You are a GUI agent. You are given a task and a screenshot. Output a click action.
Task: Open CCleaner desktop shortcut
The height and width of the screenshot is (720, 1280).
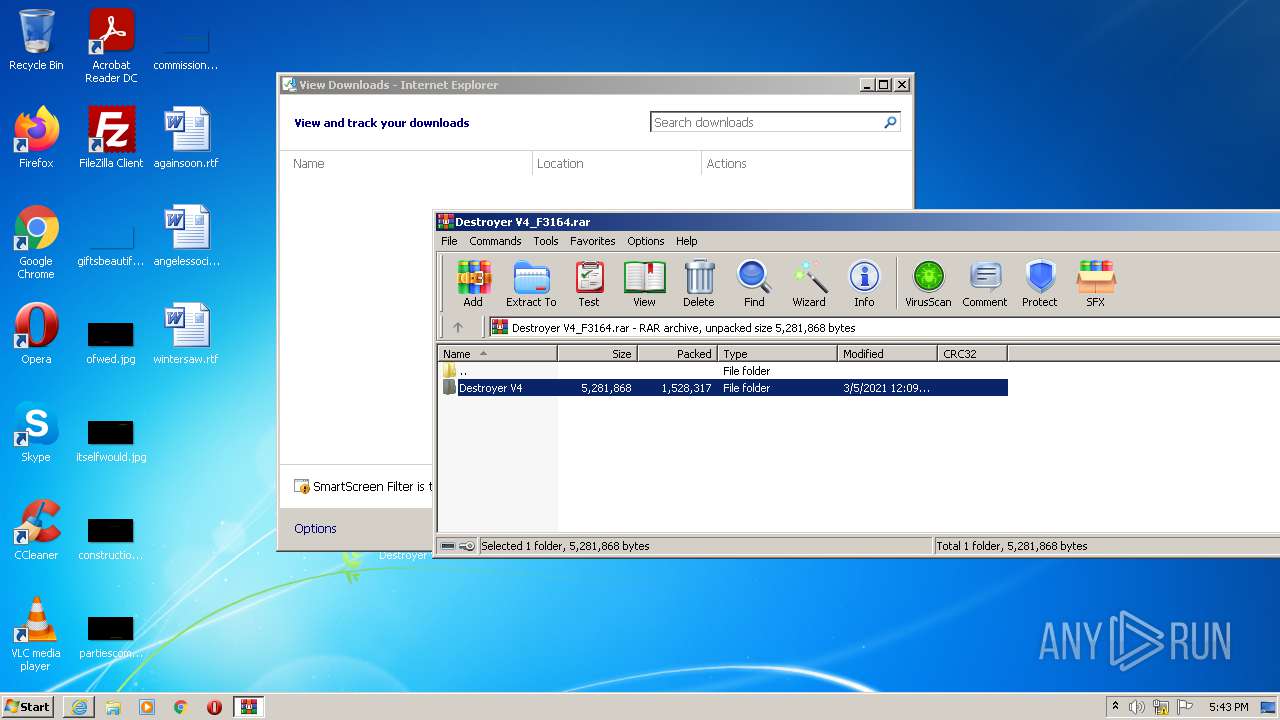36,530
